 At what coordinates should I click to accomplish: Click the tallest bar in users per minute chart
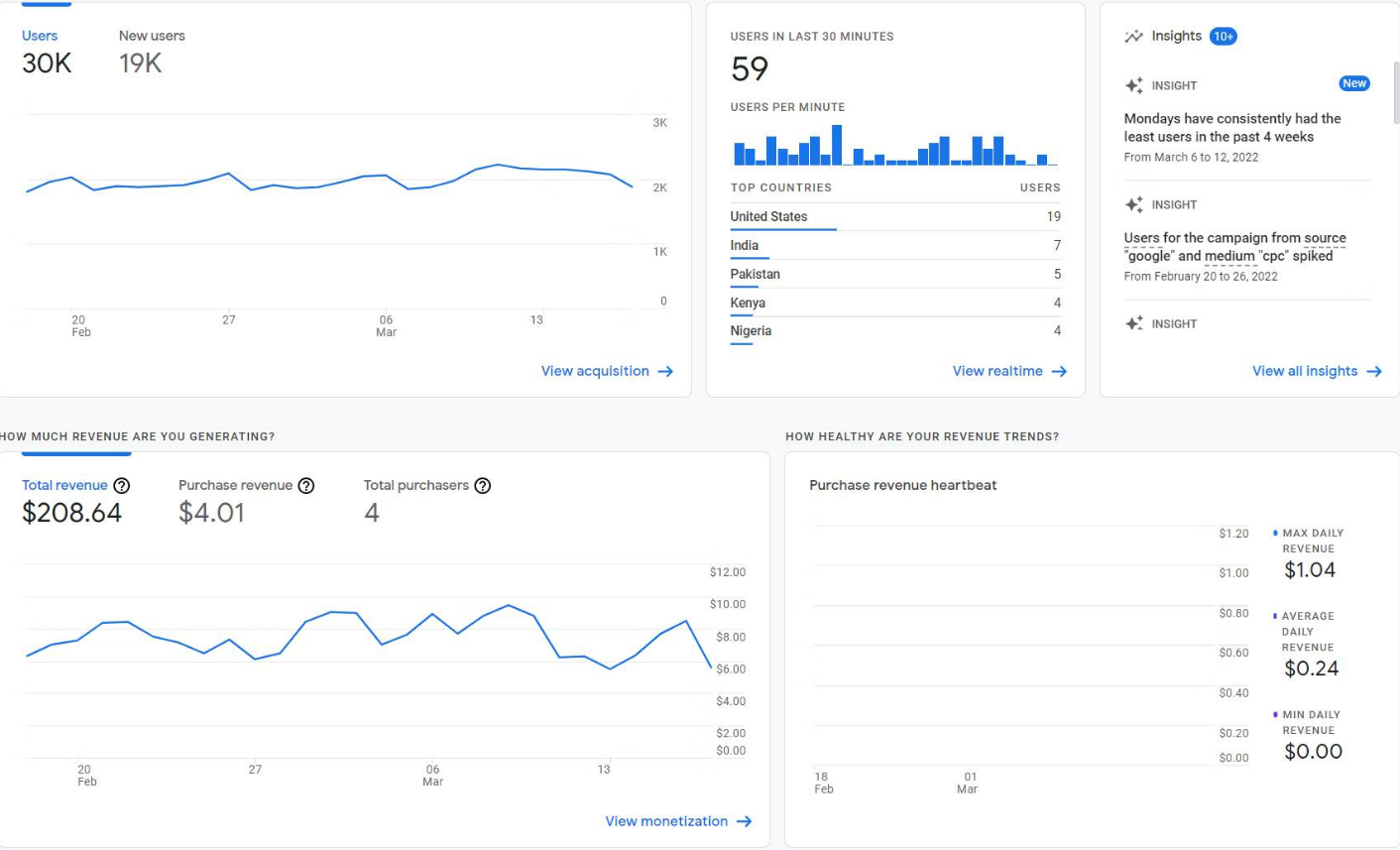click(x=837, y=145)
